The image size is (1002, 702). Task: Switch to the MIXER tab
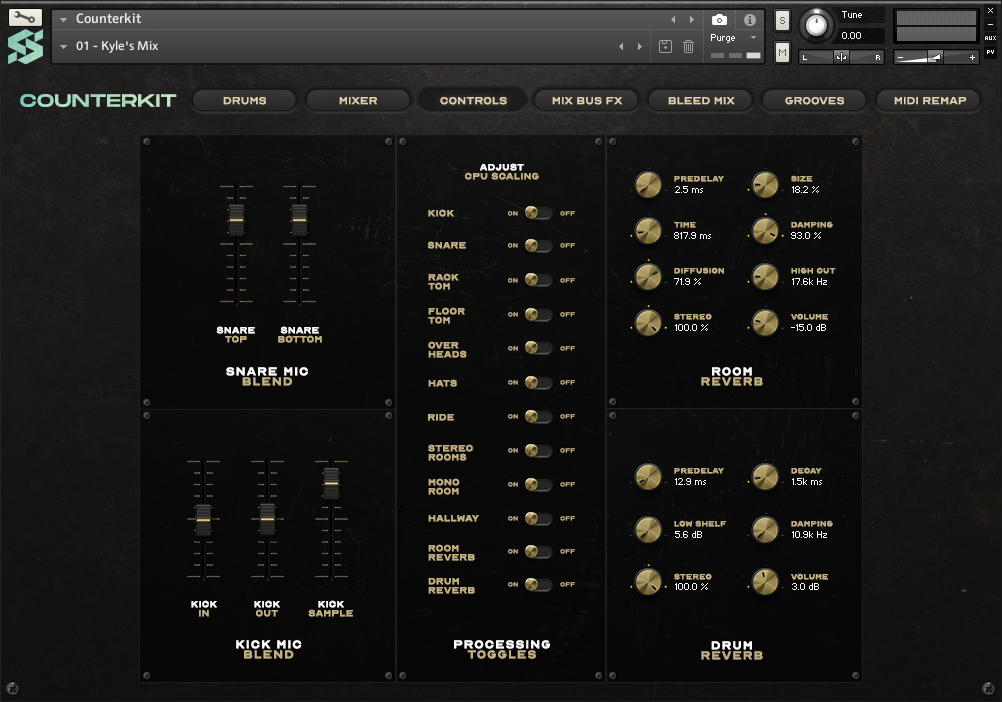coord(358,100)
